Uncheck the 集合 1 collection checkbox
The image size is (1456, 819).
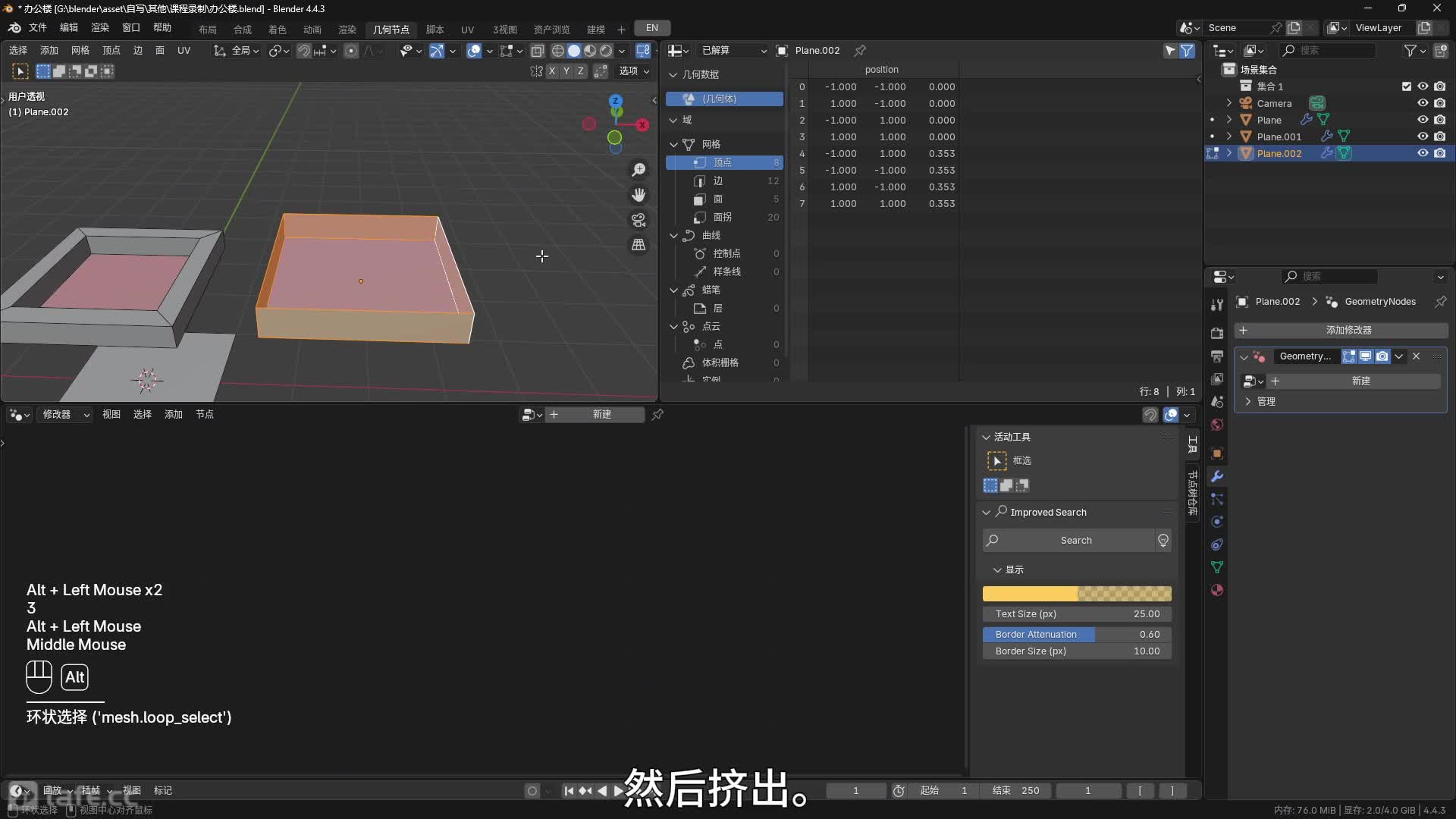pyautogui.click(x=1407, y=86)
